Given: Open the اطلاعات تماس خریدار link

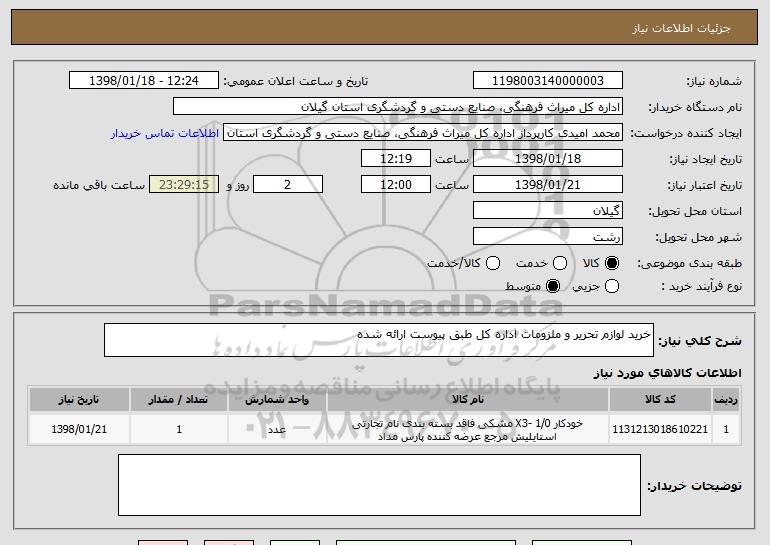Looking at the screenshot, I should [x=165, y=133].
